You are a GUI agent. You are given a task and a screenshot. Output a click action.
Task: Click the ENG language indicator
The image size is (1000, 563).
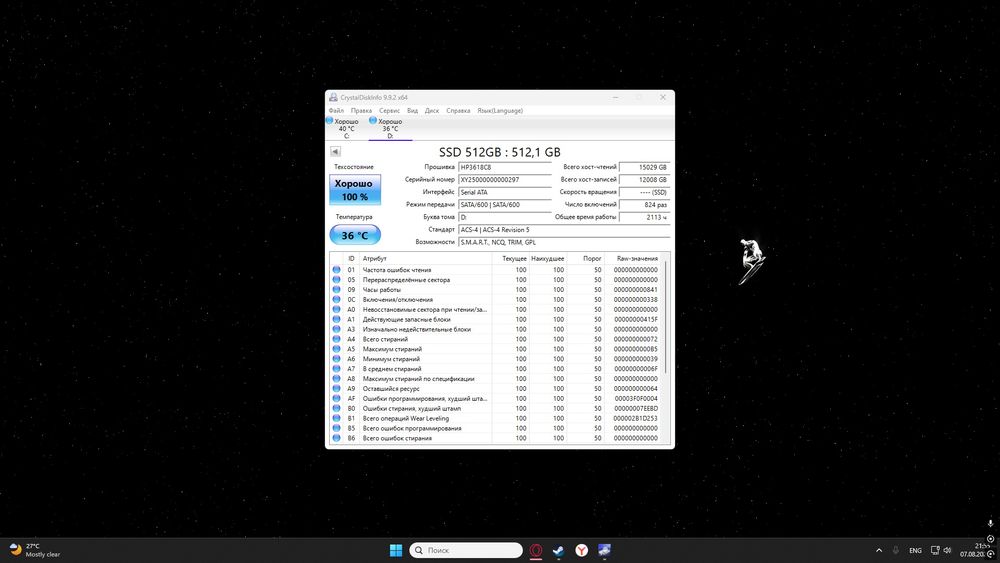click(915, 550)
